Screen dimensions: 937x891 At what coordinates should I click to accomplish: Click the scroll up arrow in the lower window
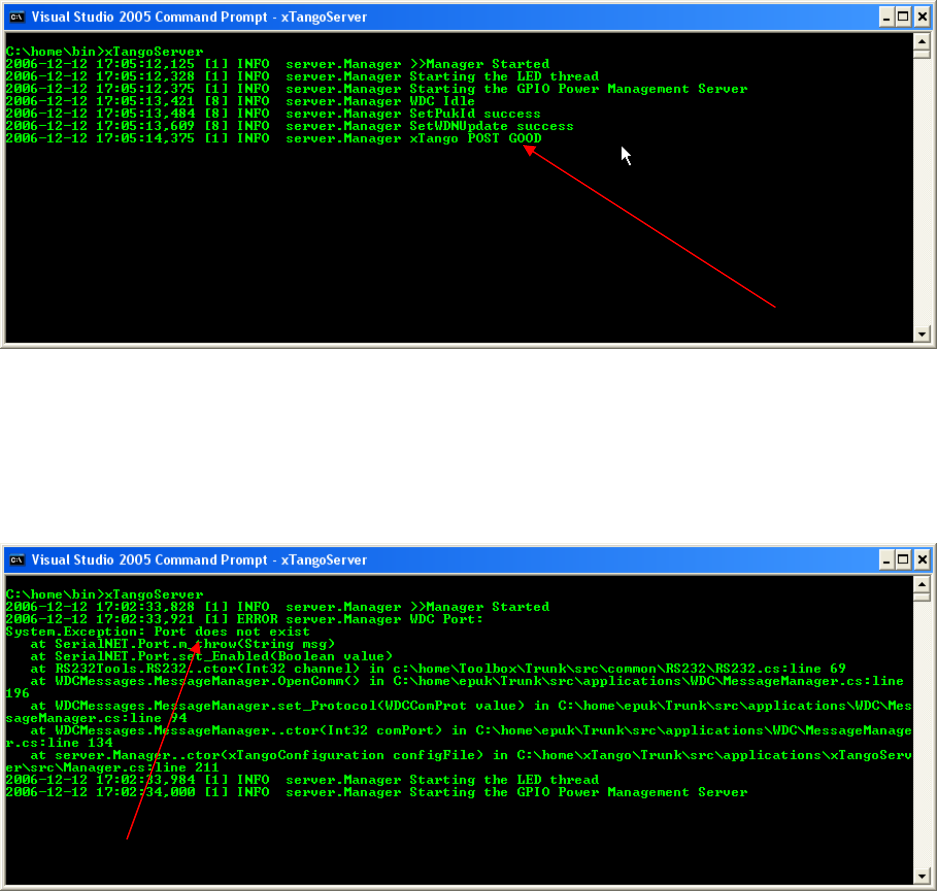(x=922, y=584)
